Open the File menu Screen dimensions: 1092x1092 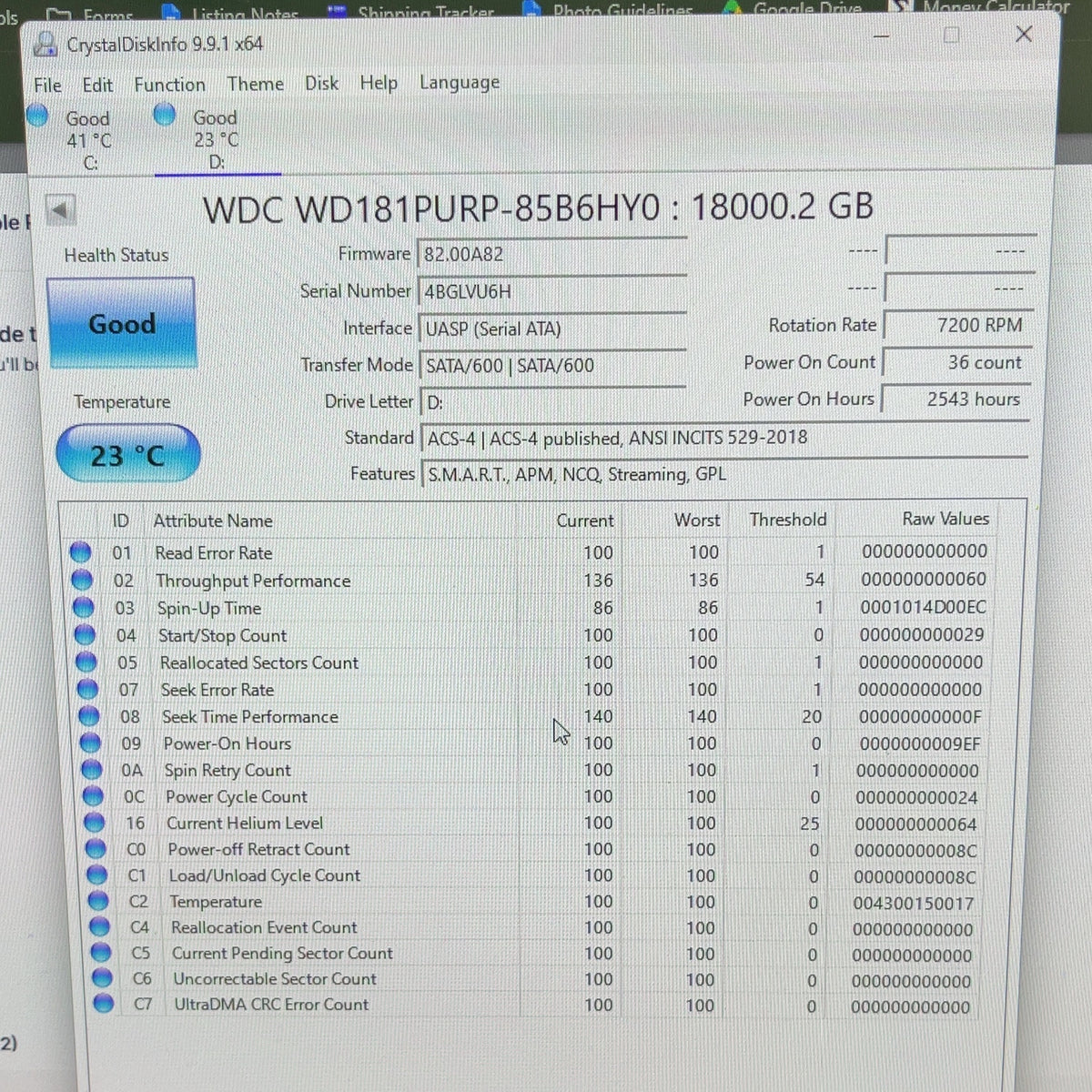(47, 85)
